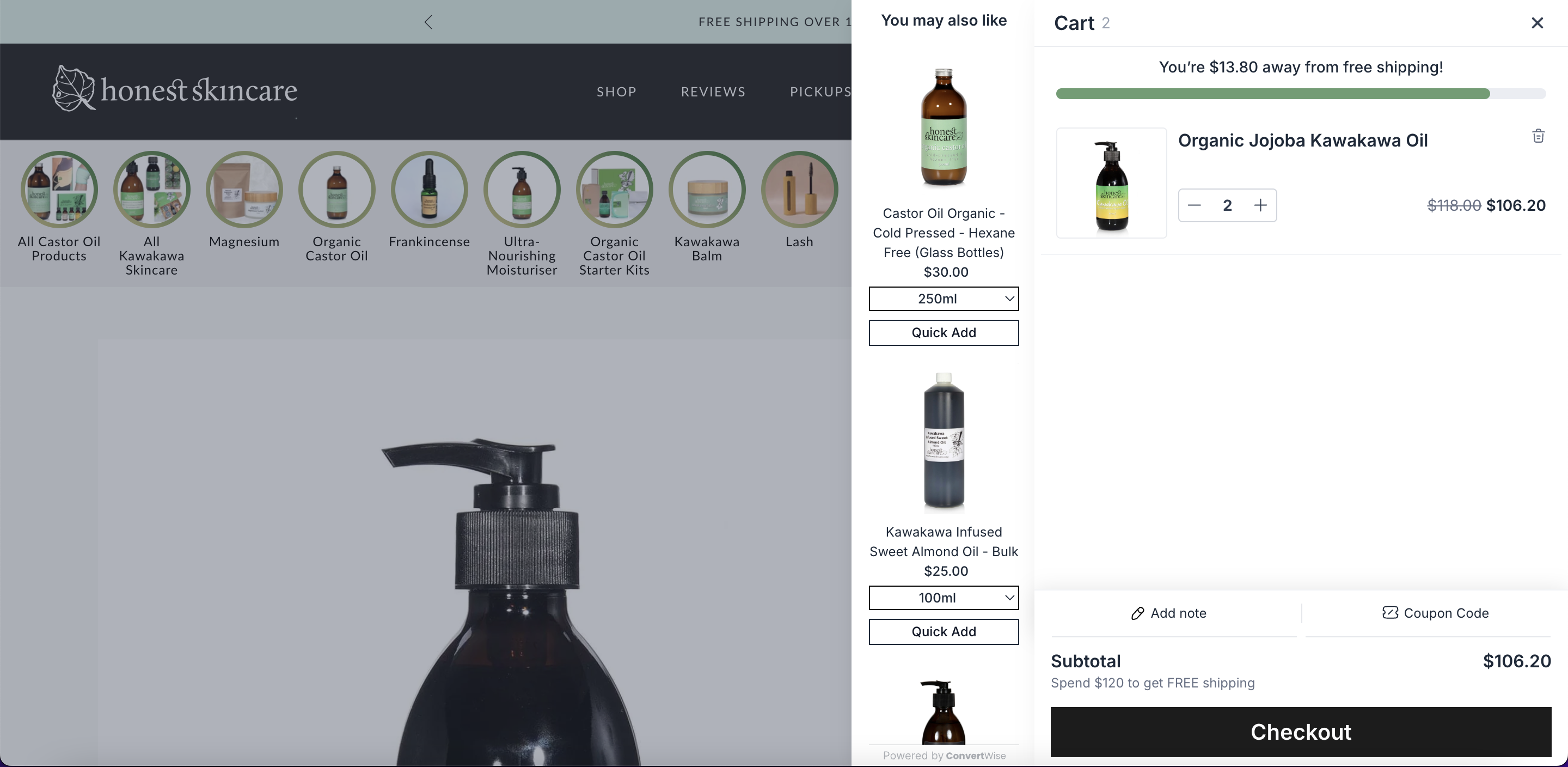Click the free shipping progress bar
Image resolution: width=1568 pixels, height=767 pixels.
[x=1301, y=94]
